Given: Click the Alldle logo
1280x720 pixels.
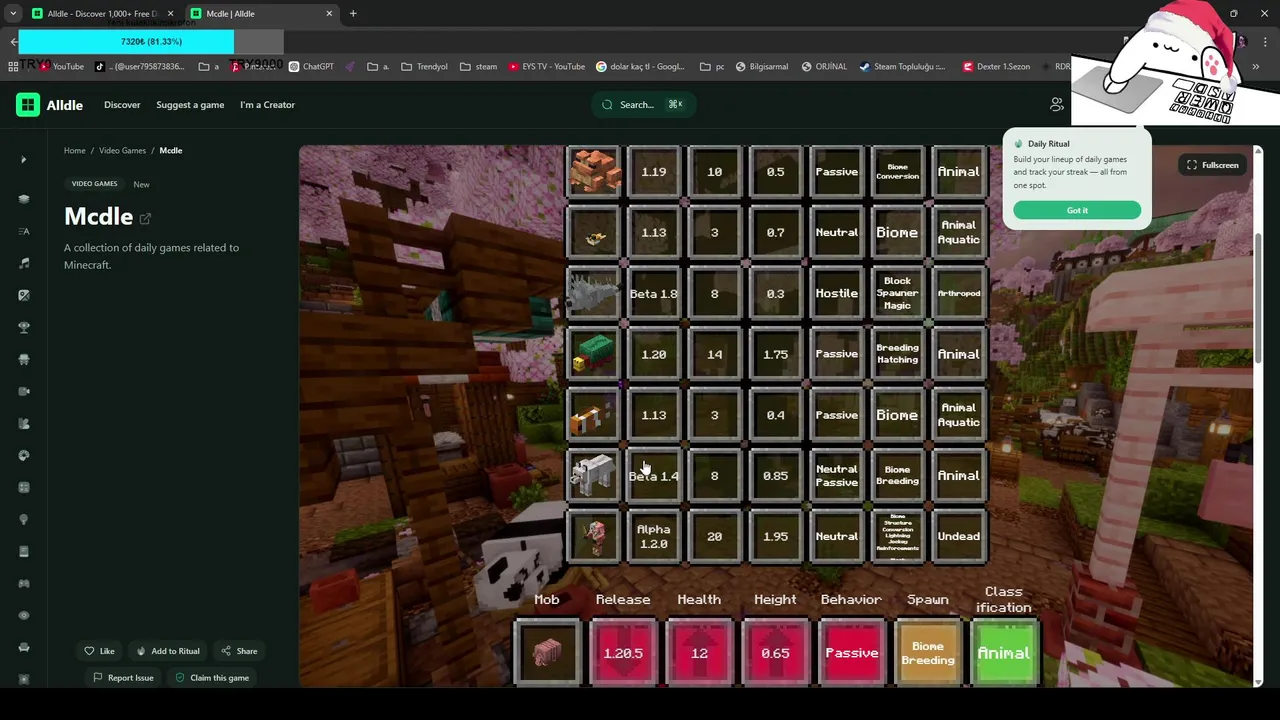Looking at the screenshot, I should click(49, 105).
